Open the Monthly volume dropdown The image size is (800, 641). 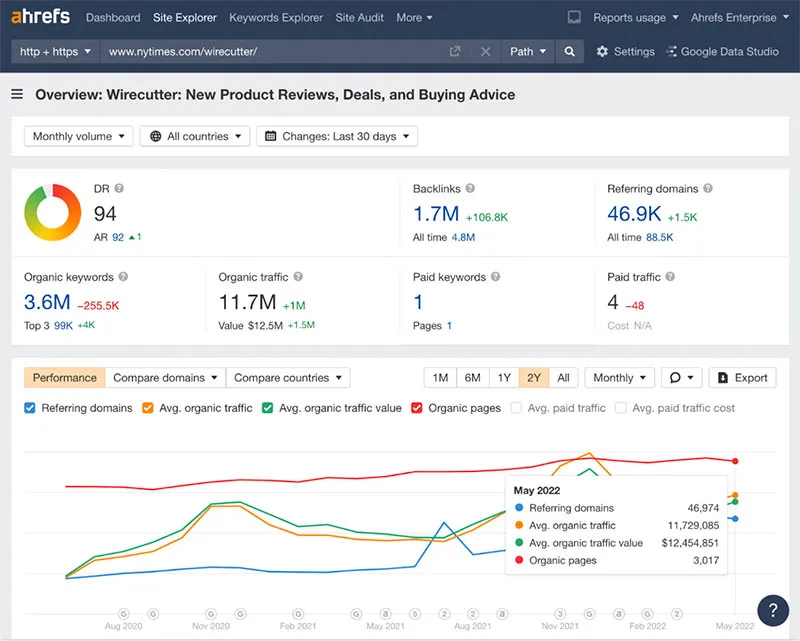click(x=78, y=136)
